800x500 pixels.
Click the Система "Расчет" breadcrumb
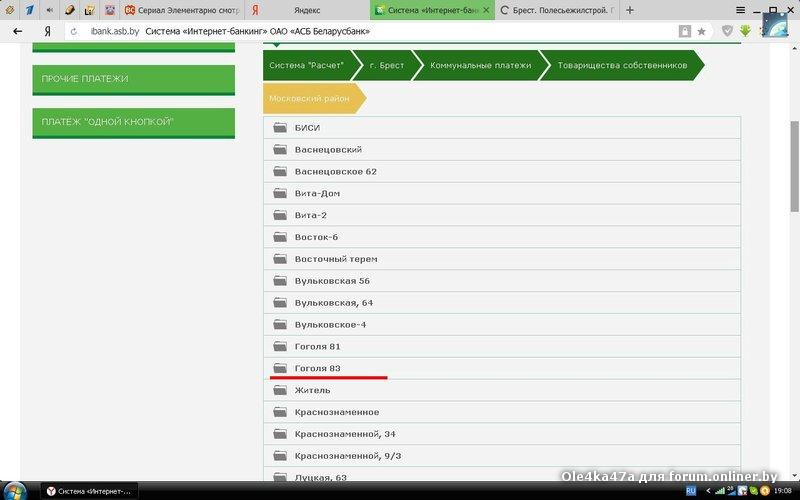pos(307,65)
